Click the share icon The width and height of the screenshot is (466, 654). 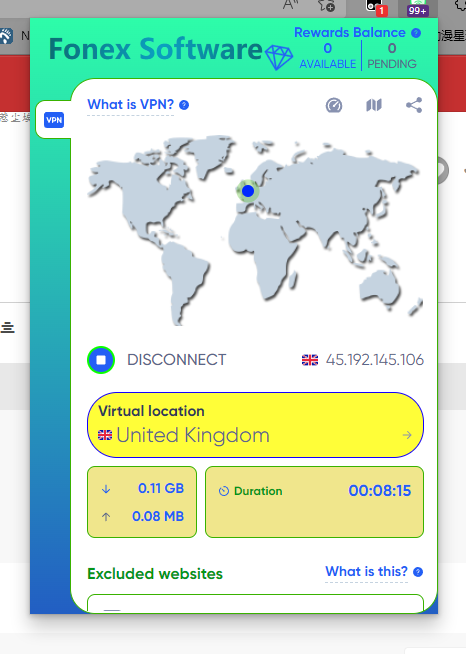414,105
